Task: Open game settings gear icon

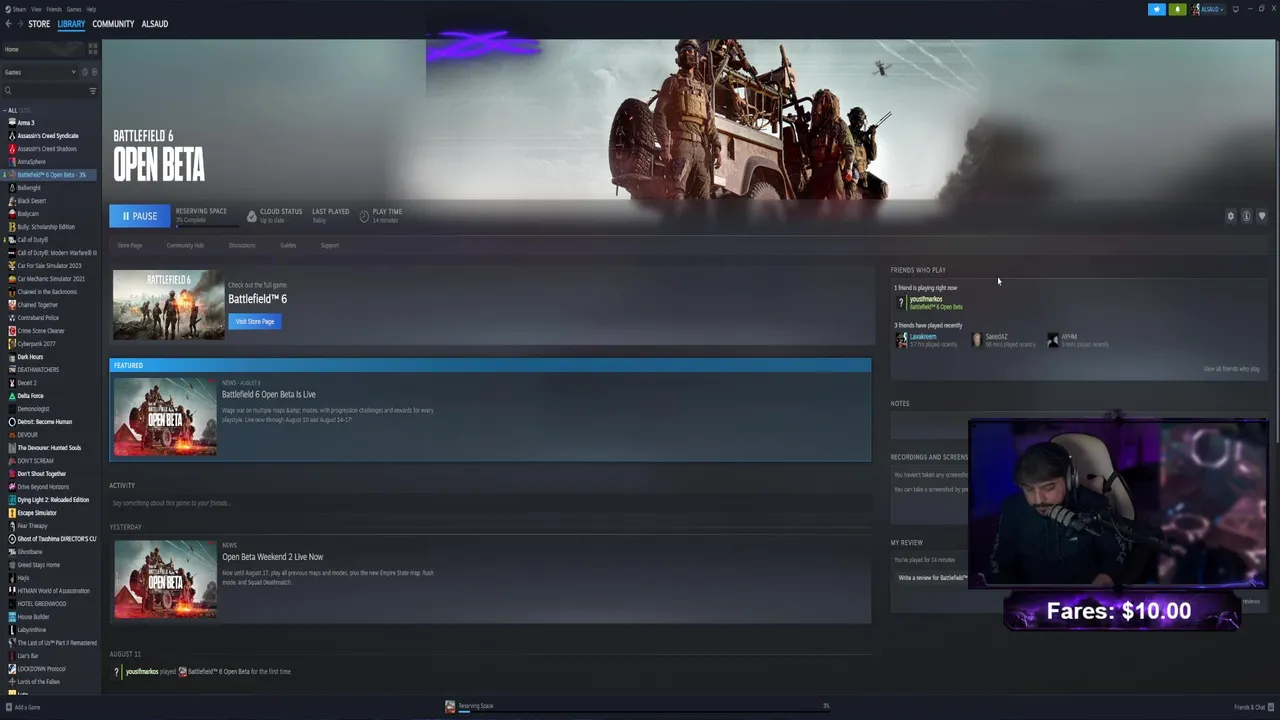Action: click(1231, 216)
